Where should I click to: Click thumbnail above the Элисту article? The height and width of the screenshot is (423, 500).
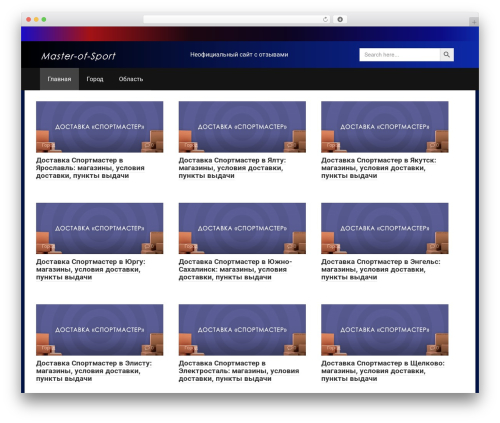click(x=100, y=330)
